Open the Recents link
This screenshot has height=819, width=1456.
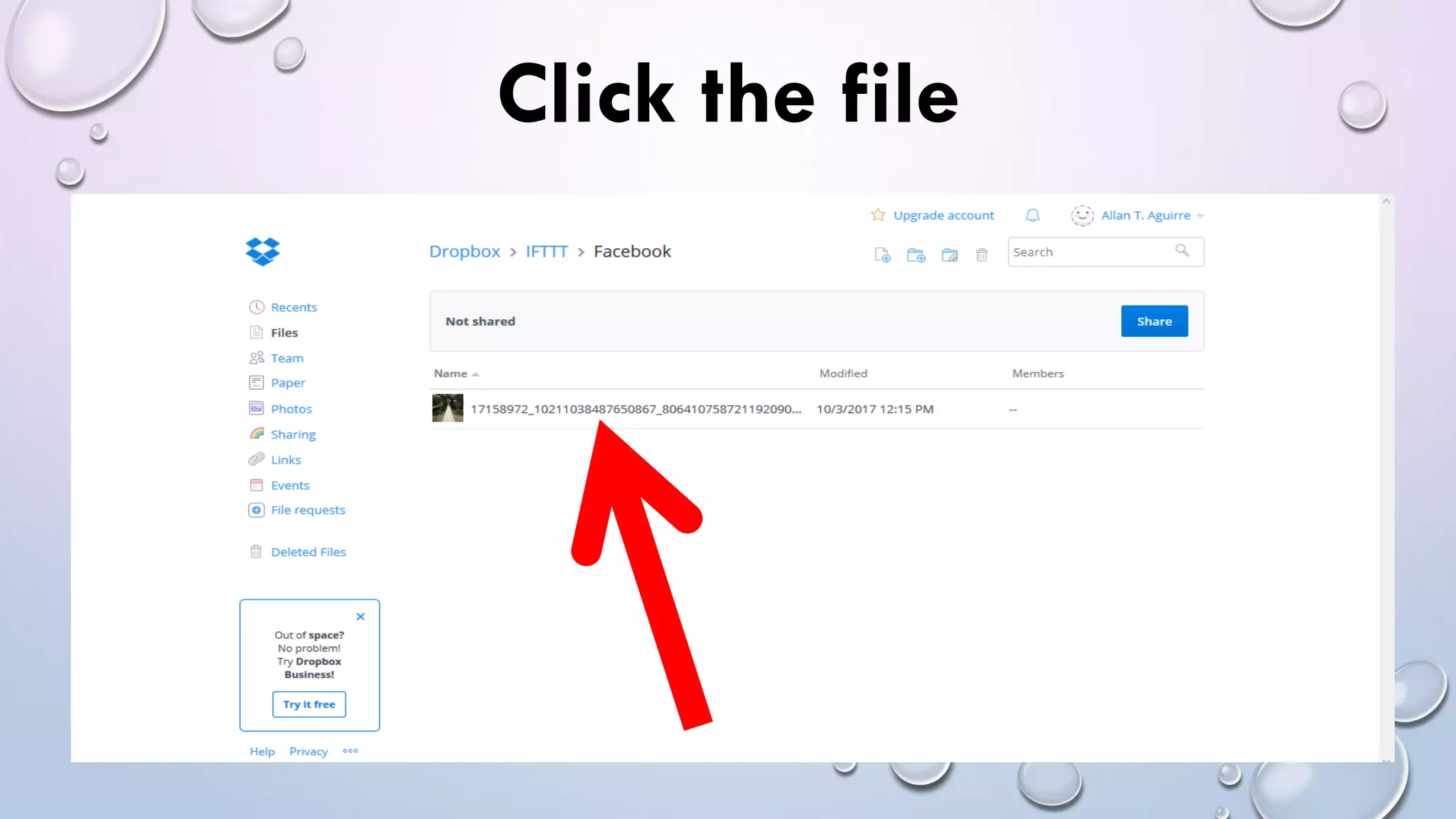click(294, 307)
